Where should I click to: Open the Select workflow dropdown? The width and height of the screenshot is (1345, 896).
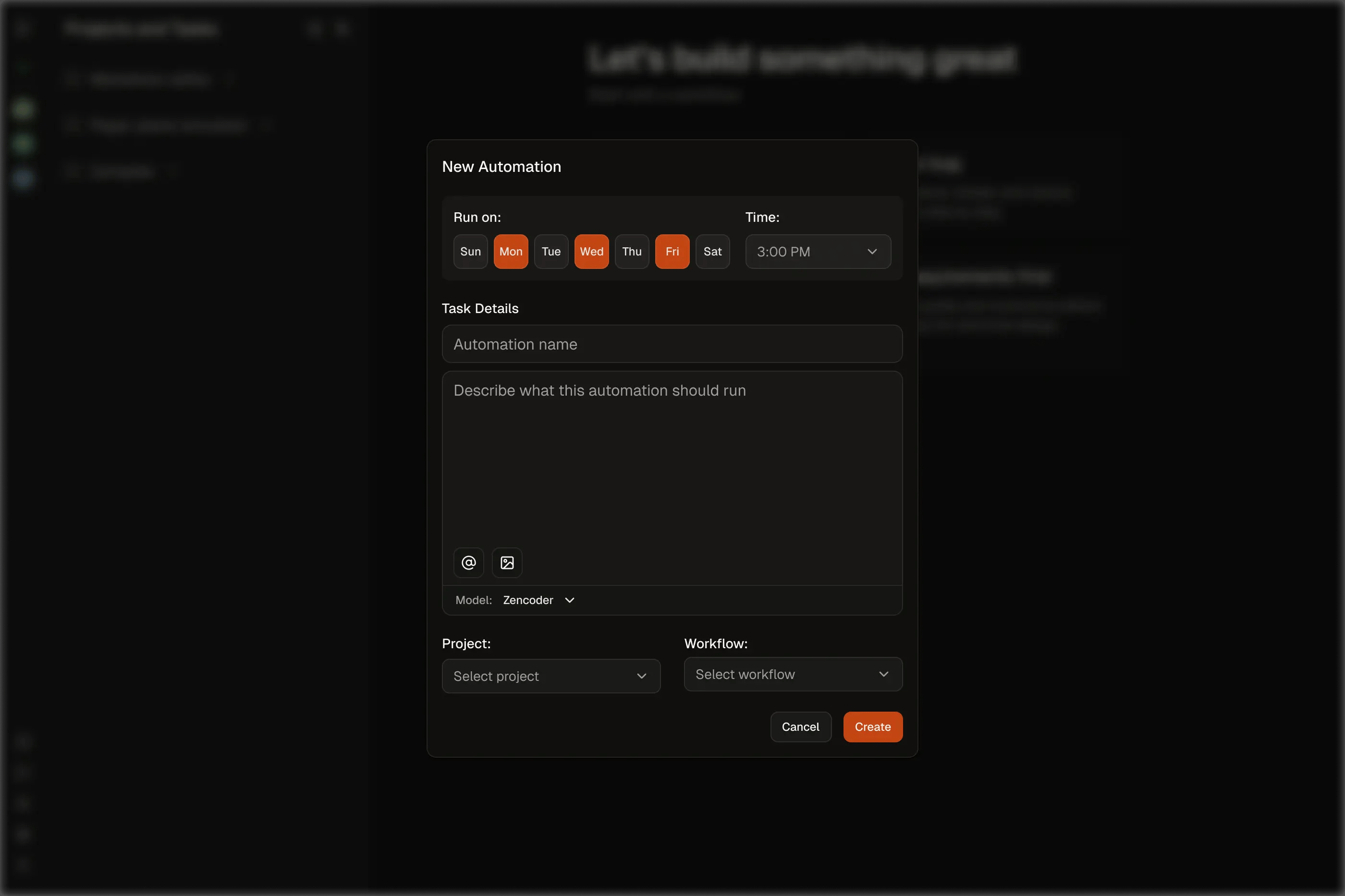[792, 674]
